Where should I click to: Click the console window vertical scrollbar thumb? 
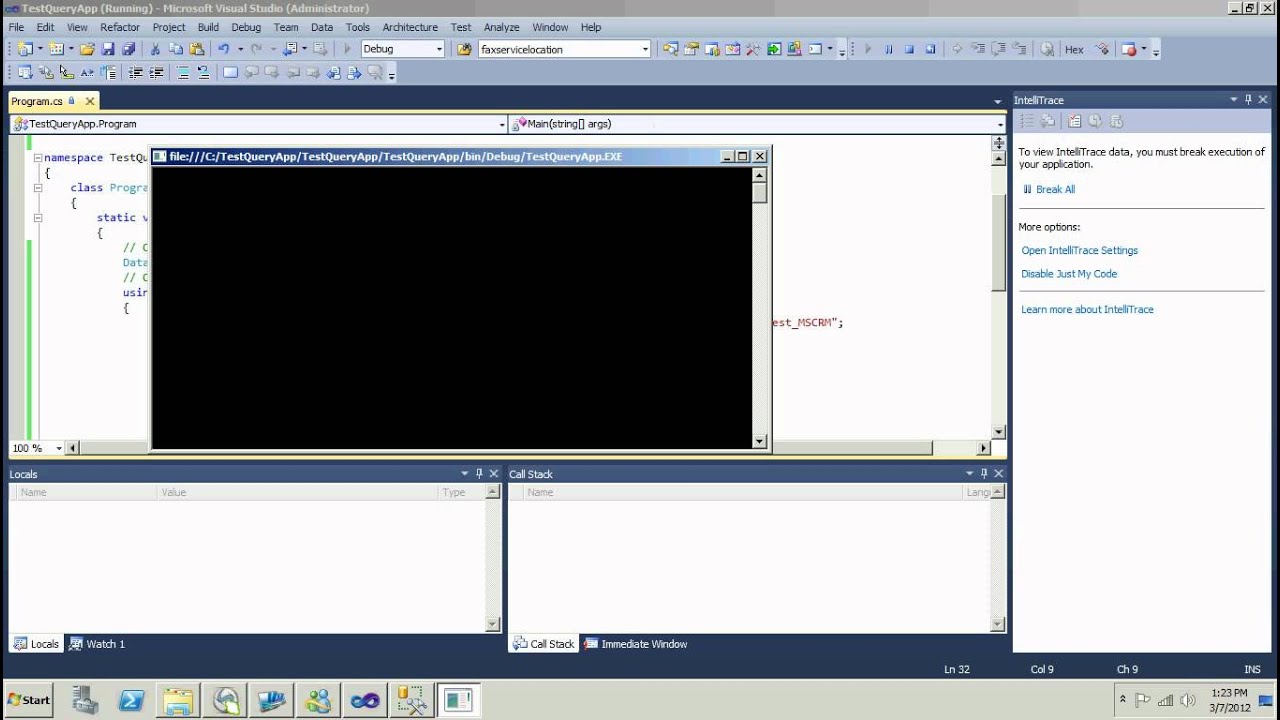pyautogui.click(x=760, y=192)
